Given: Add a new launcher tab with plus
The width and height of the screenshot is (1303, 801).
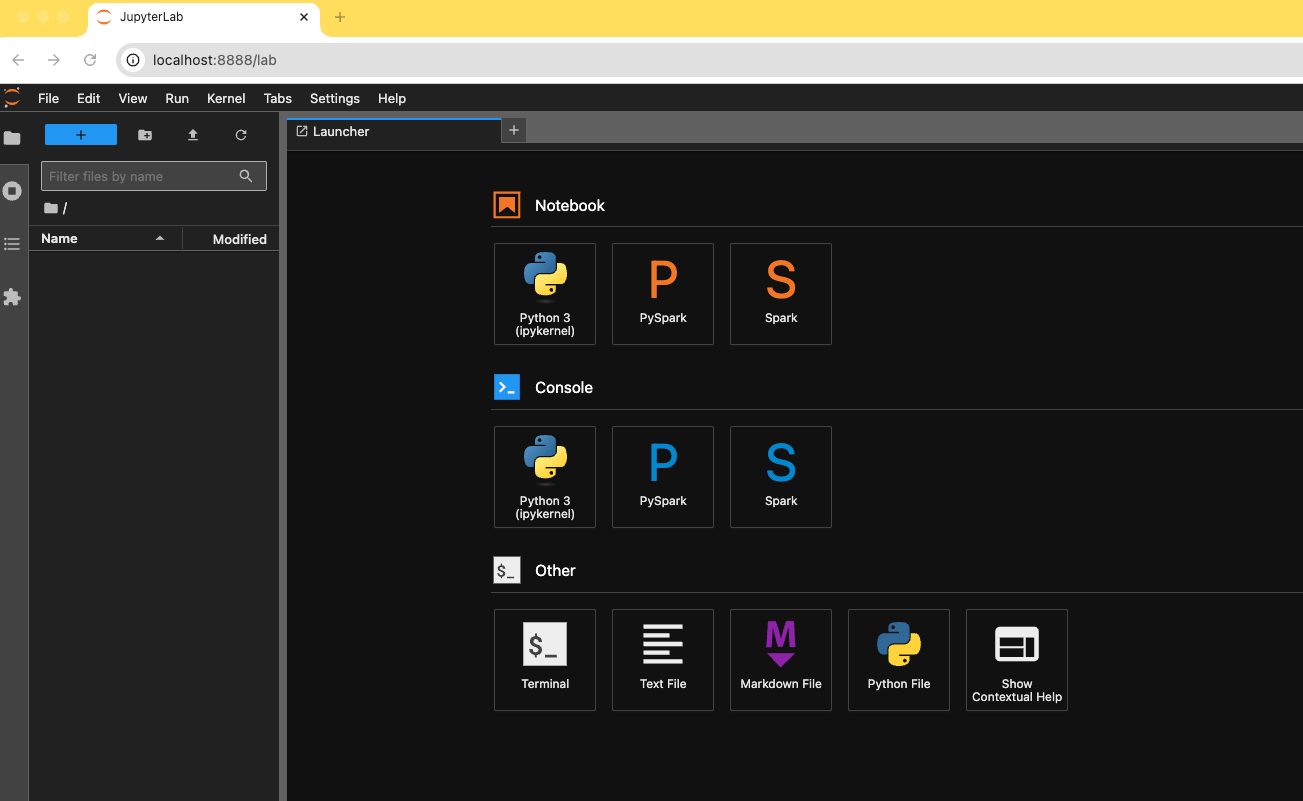Looking at the screenshot, I should point(514,130).
